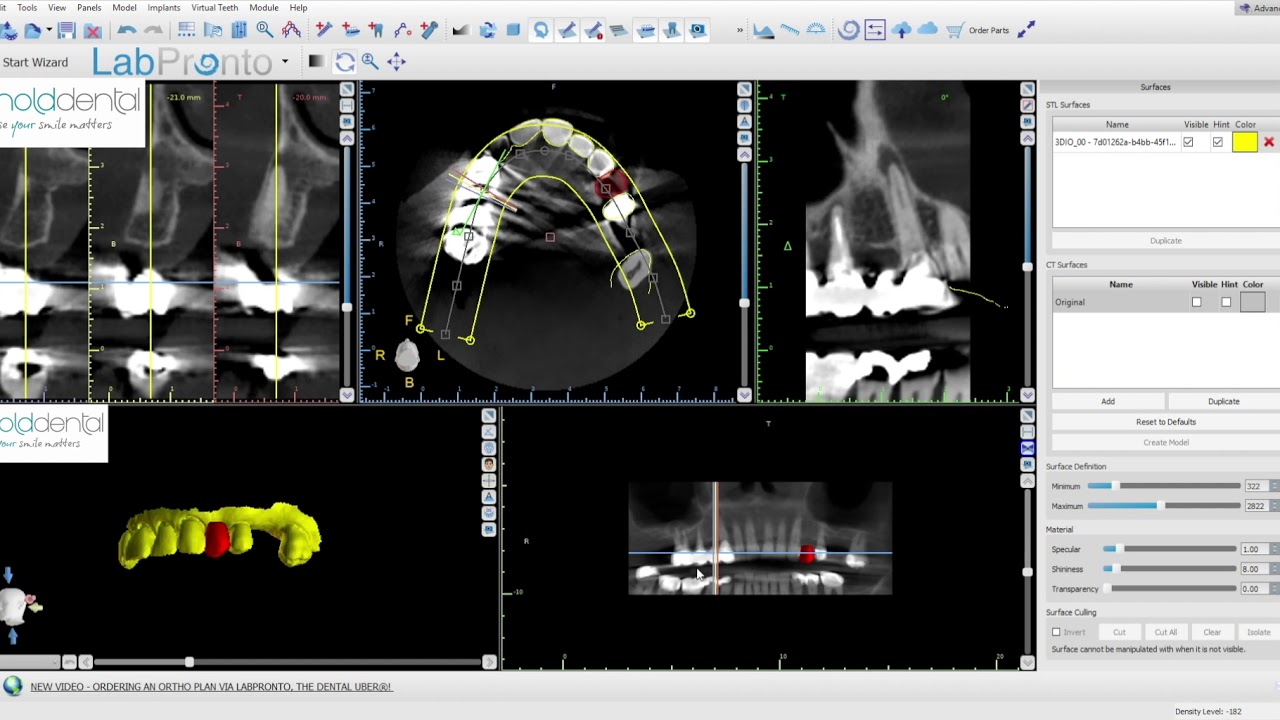Click the nerve curve drawing icon
The width and height of the screenshot is (1280, 720).
click(x=402, y=30)
